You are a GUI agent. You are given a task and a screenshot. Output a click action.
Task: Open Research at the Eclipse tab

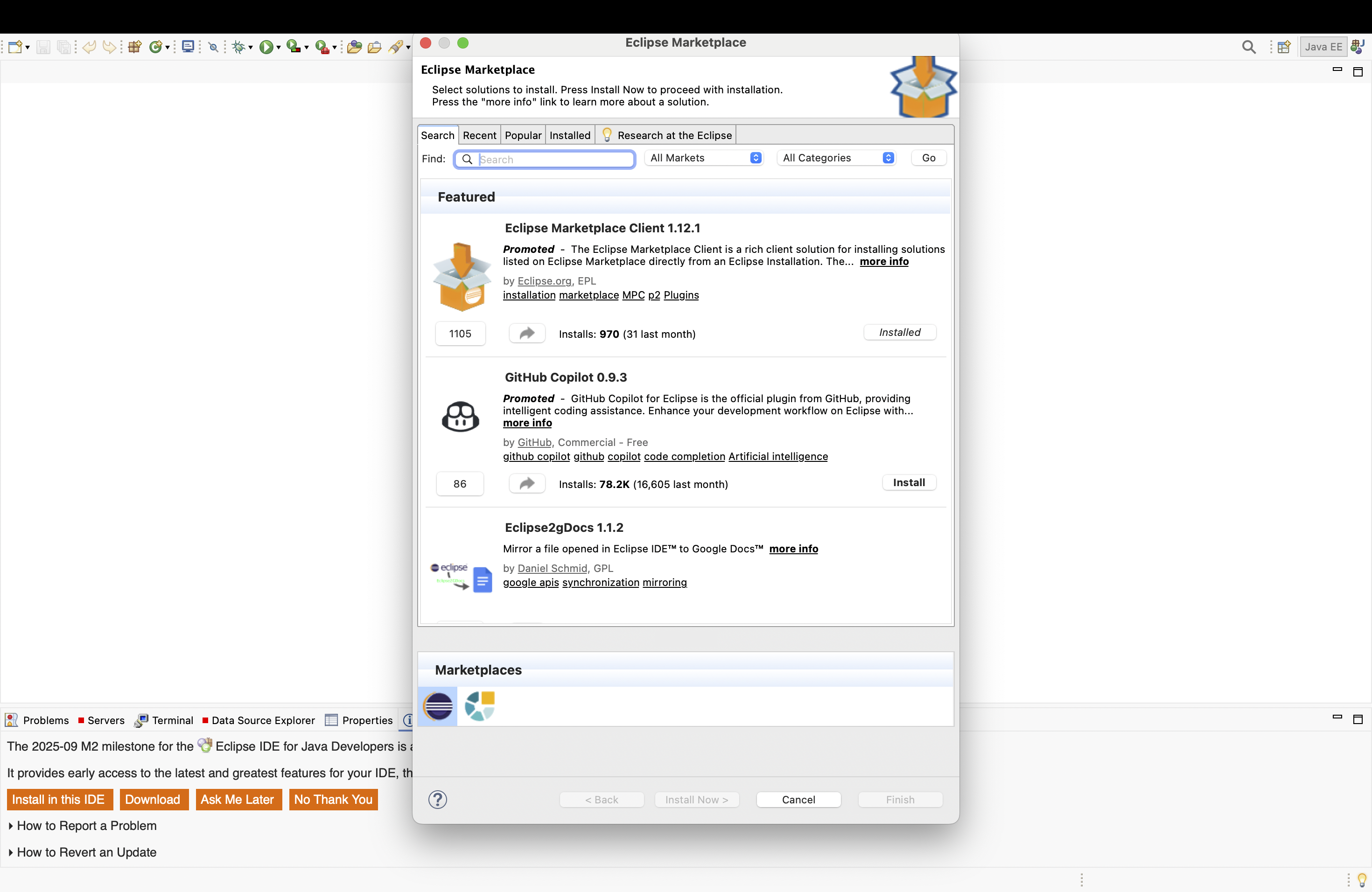tap(666, 135)
